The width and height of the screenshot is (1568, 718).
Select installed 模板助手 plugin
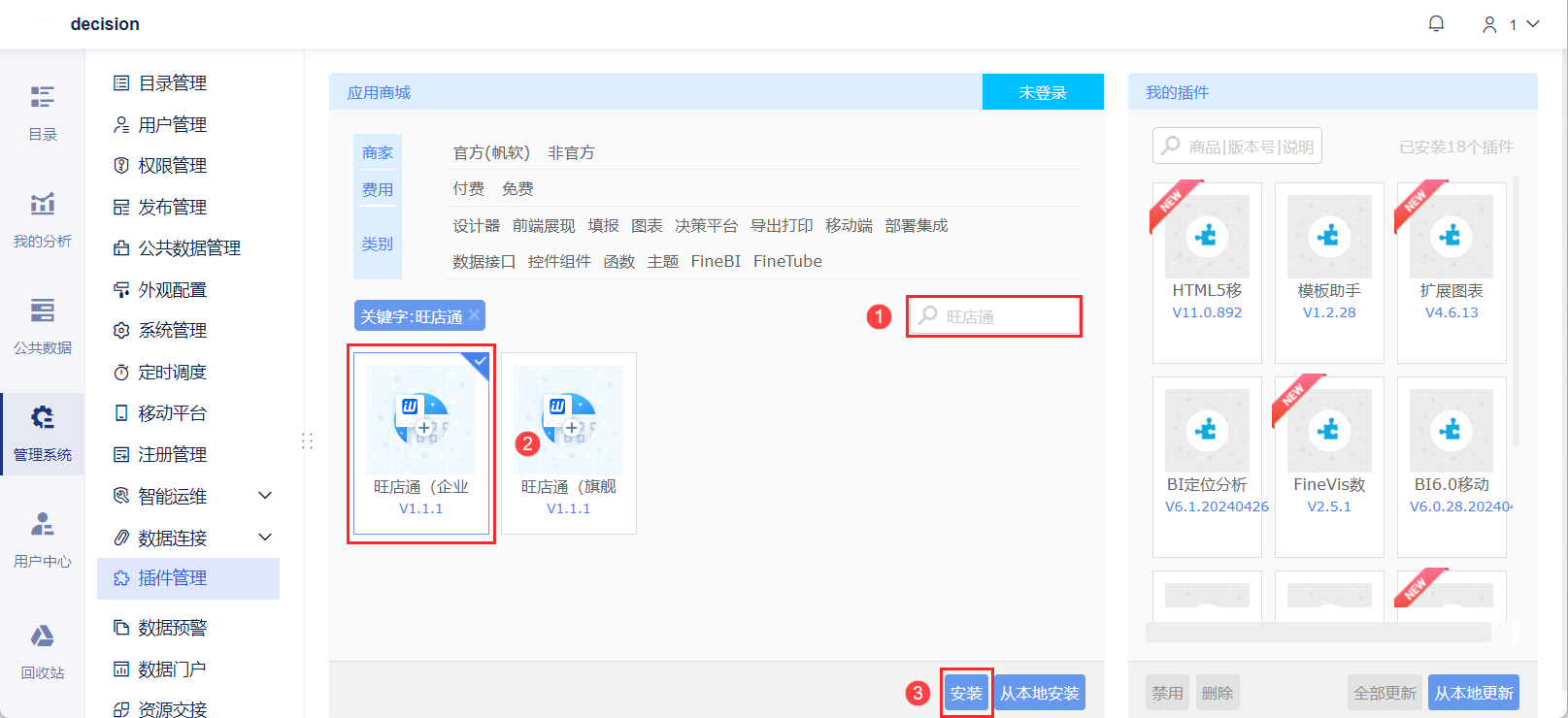(x=1329, y=273)
